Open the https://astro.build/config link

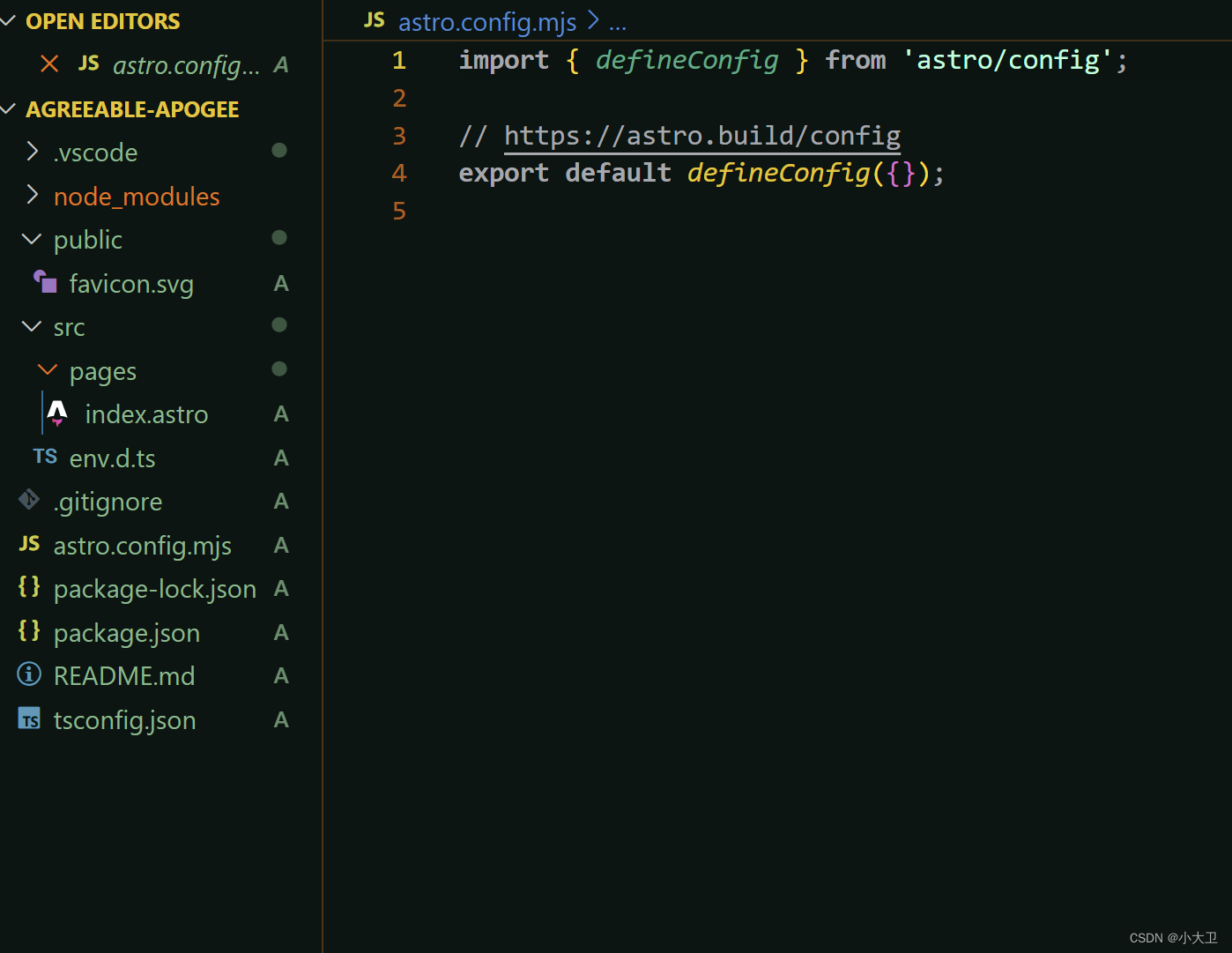702,135
